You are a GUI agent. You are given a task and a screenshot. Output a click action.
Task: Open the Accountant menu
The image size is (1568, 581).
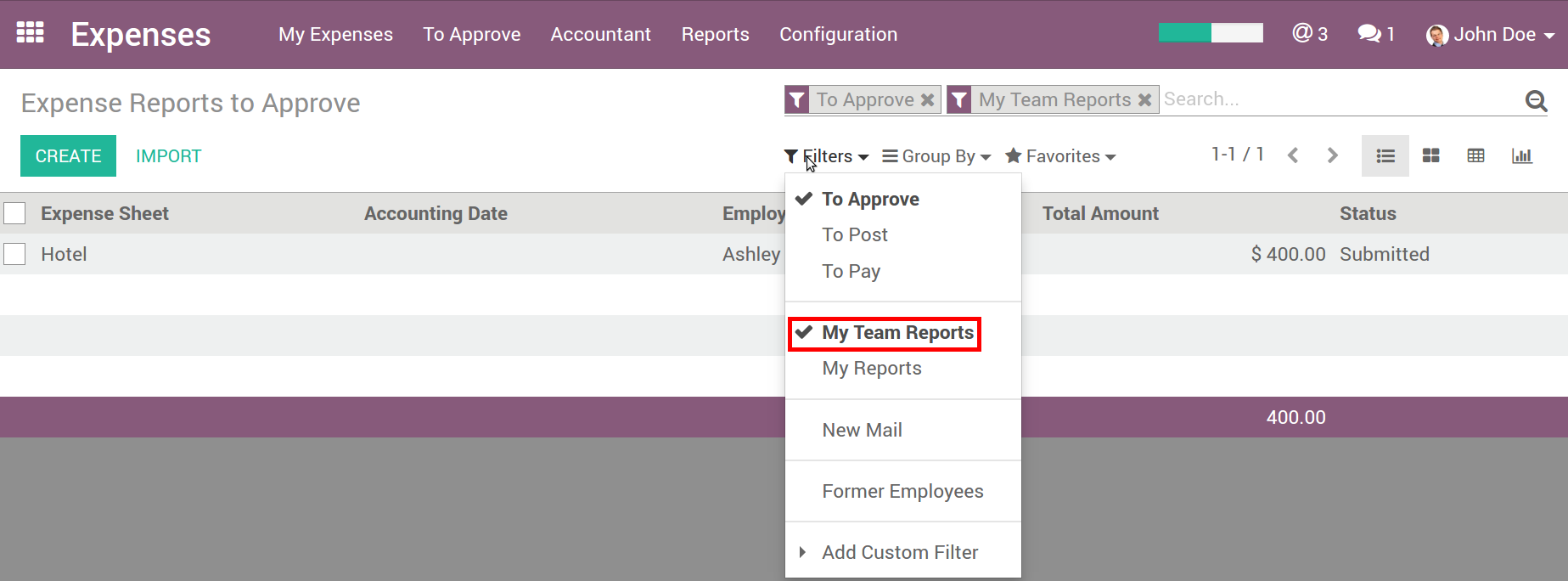tap(600, 34)
